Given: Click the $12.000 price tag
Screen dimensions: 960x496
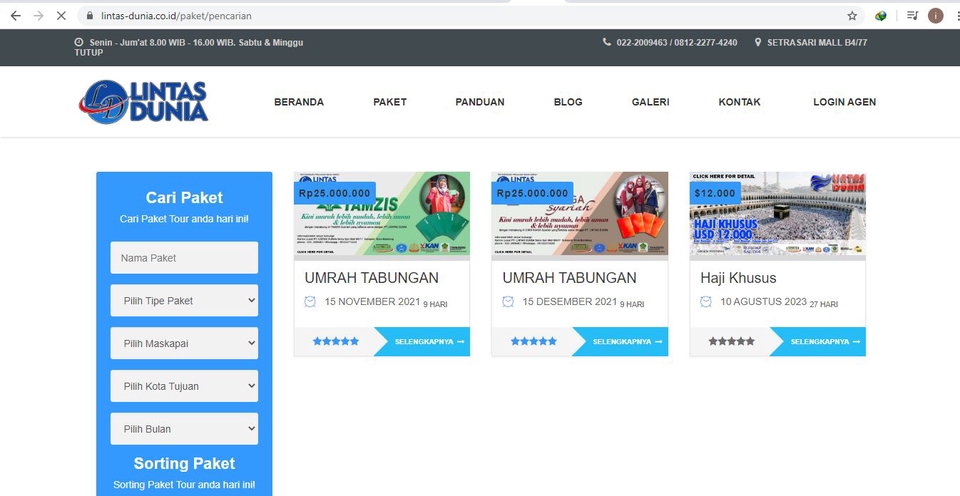Looking at the screenshot, I should tap(715, 193).
